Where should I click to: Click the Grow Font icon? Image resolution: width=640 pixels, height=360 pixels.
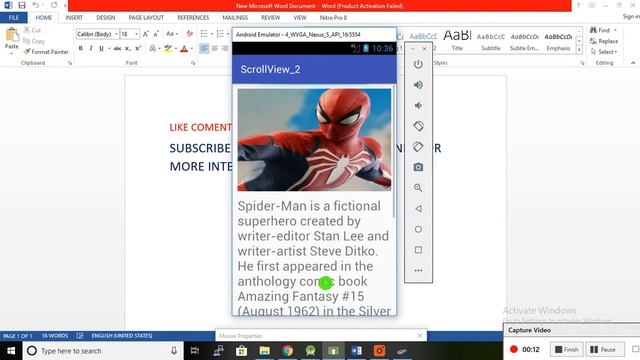[x=146, y=34]
